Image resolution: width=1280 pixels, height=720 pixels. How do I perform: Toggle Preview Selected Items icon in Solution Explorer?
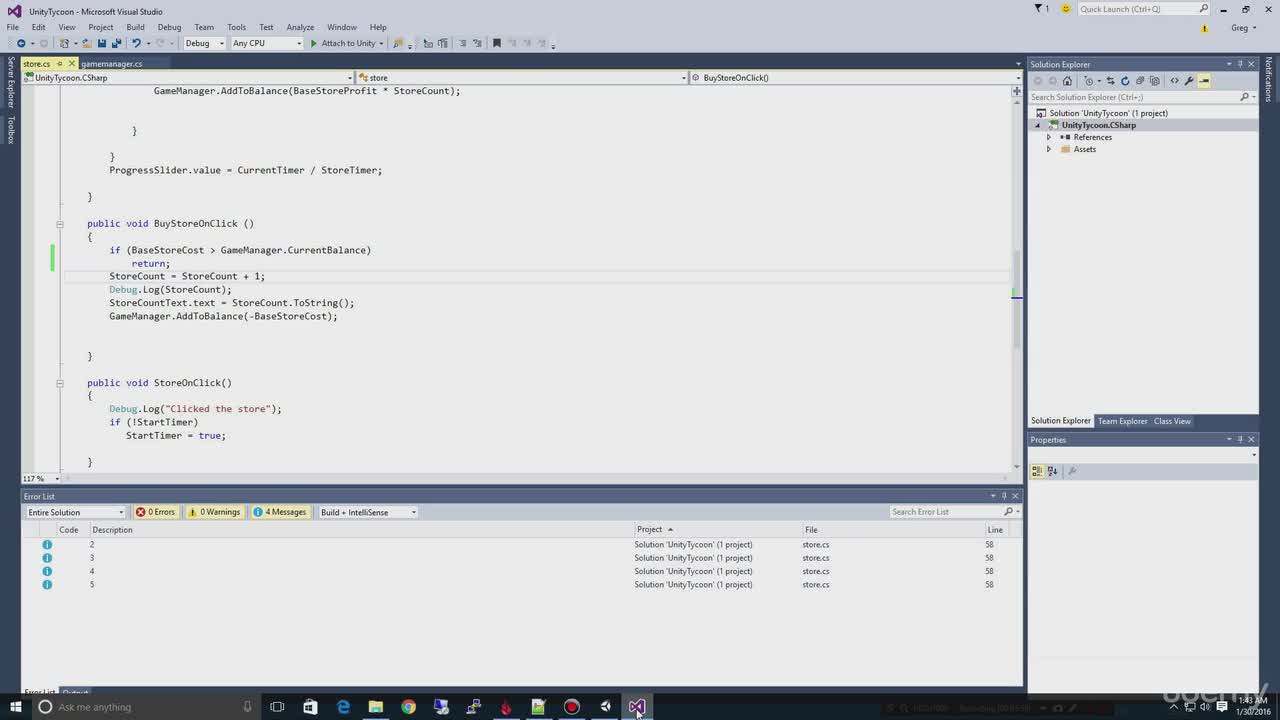(x=1204, y=81)
